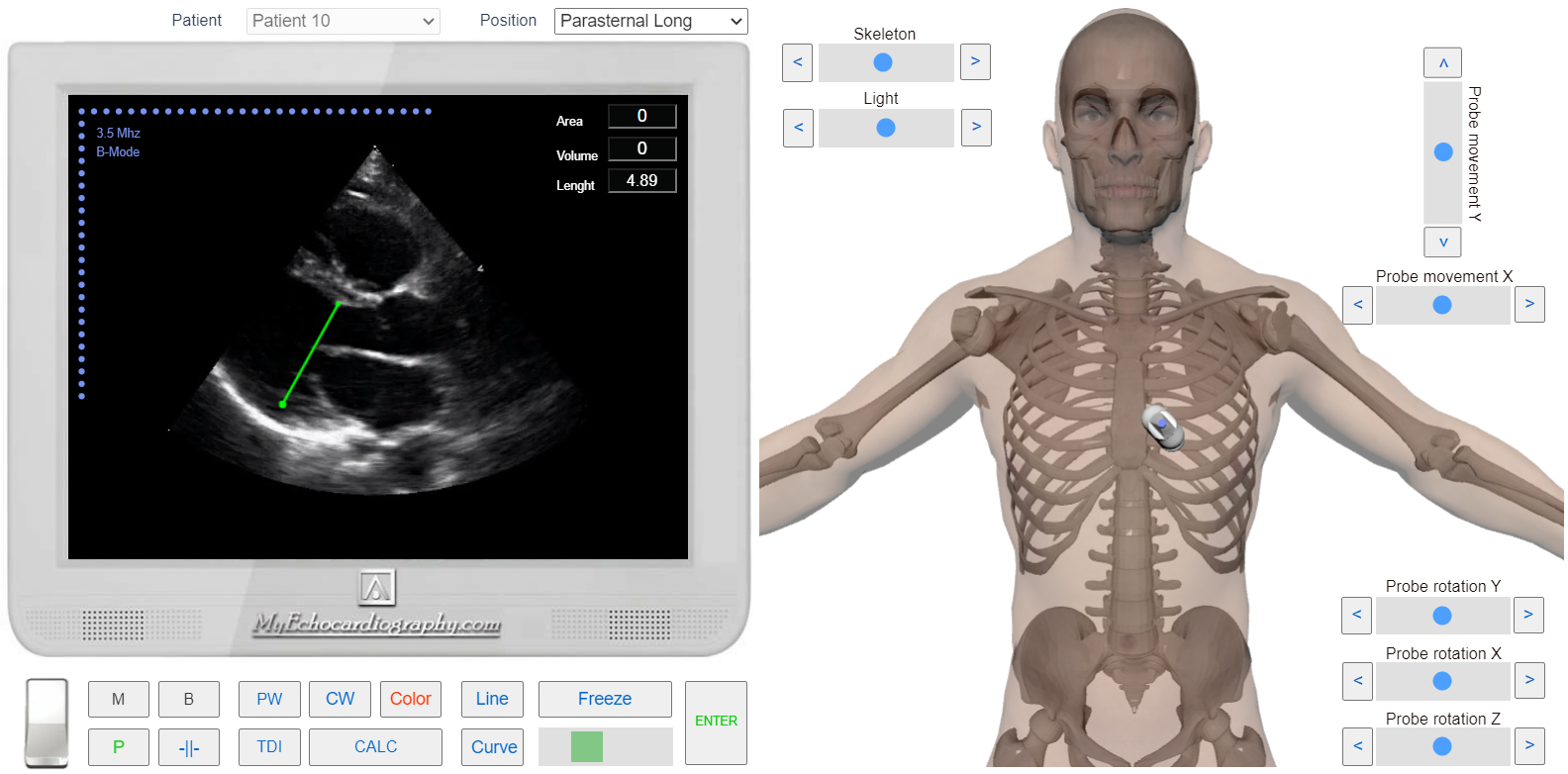Screen dimensions: 1568x774
Task: Click the Volume value field
Action: pyautogui.click(x=642, y=148)
